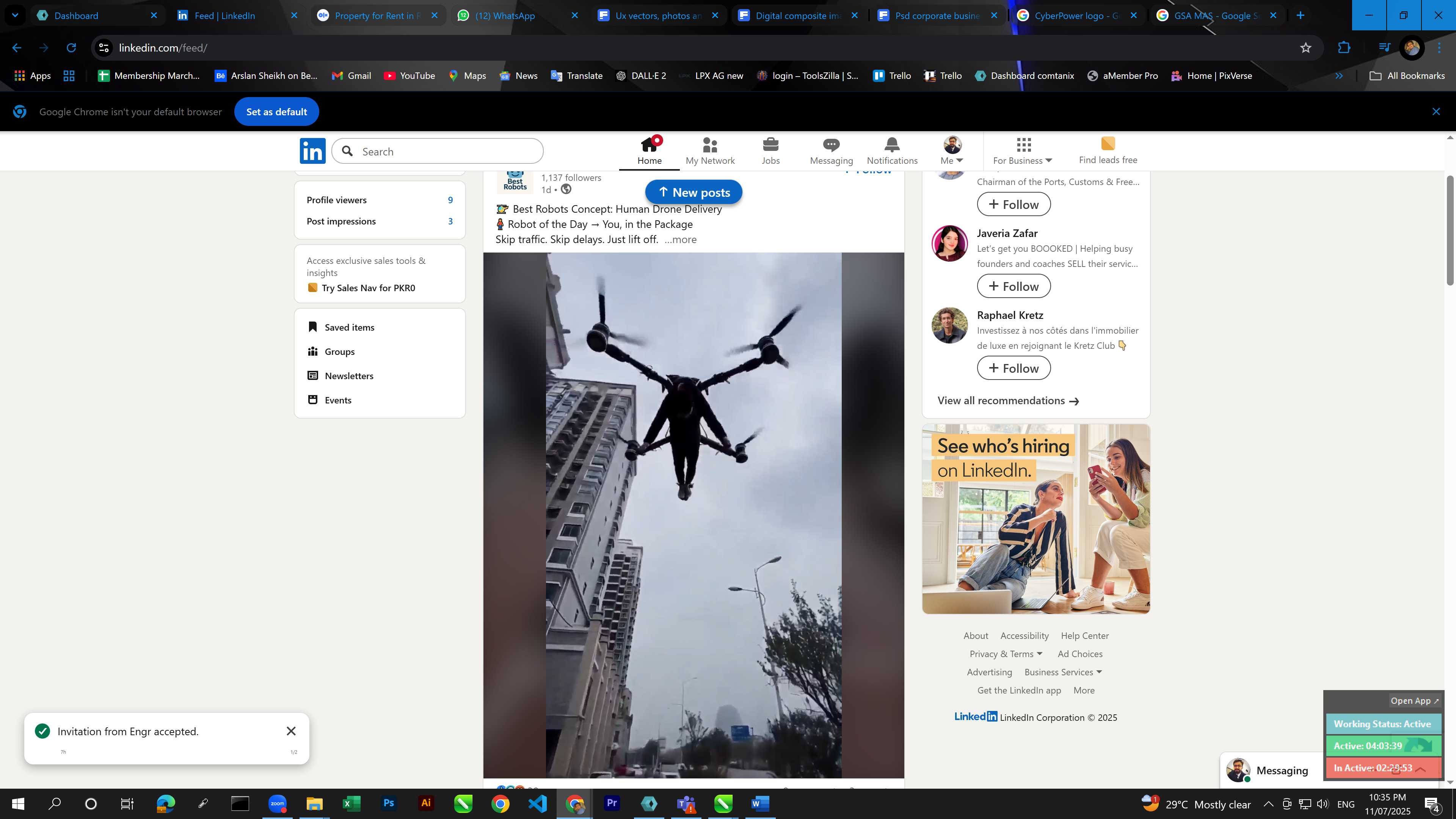Follow Javeria Zafar
The image size is (1456, 819).
point(1014,287)
